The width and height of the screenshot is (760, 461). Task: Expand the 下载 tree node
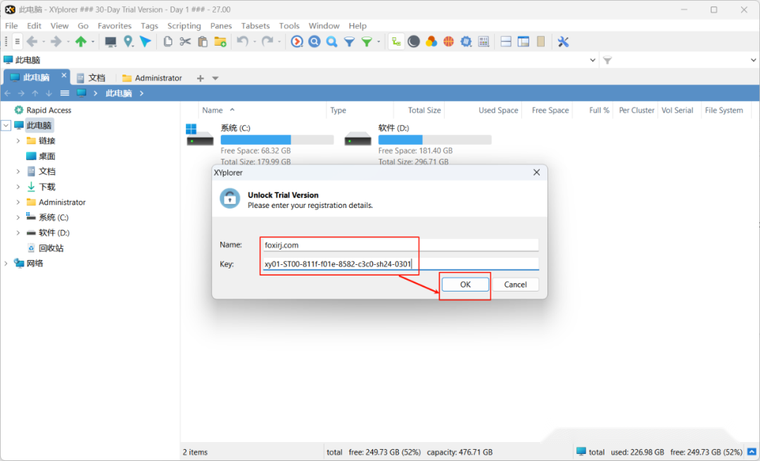pos(18,187)
